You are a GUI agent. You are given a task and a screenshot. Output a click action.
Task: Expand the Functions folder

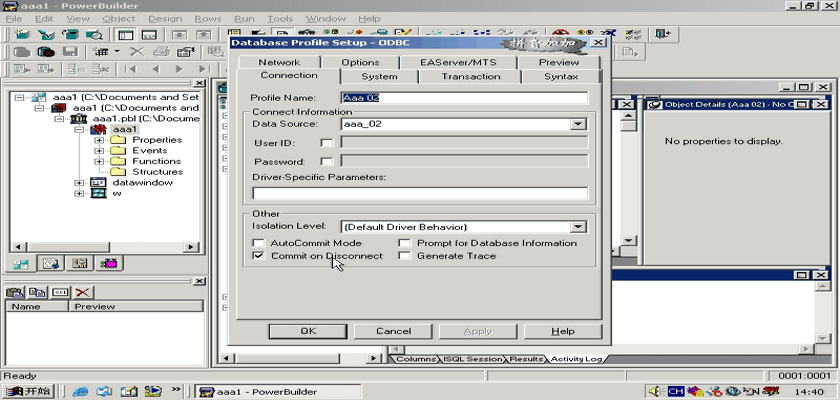tap(99, 162)
